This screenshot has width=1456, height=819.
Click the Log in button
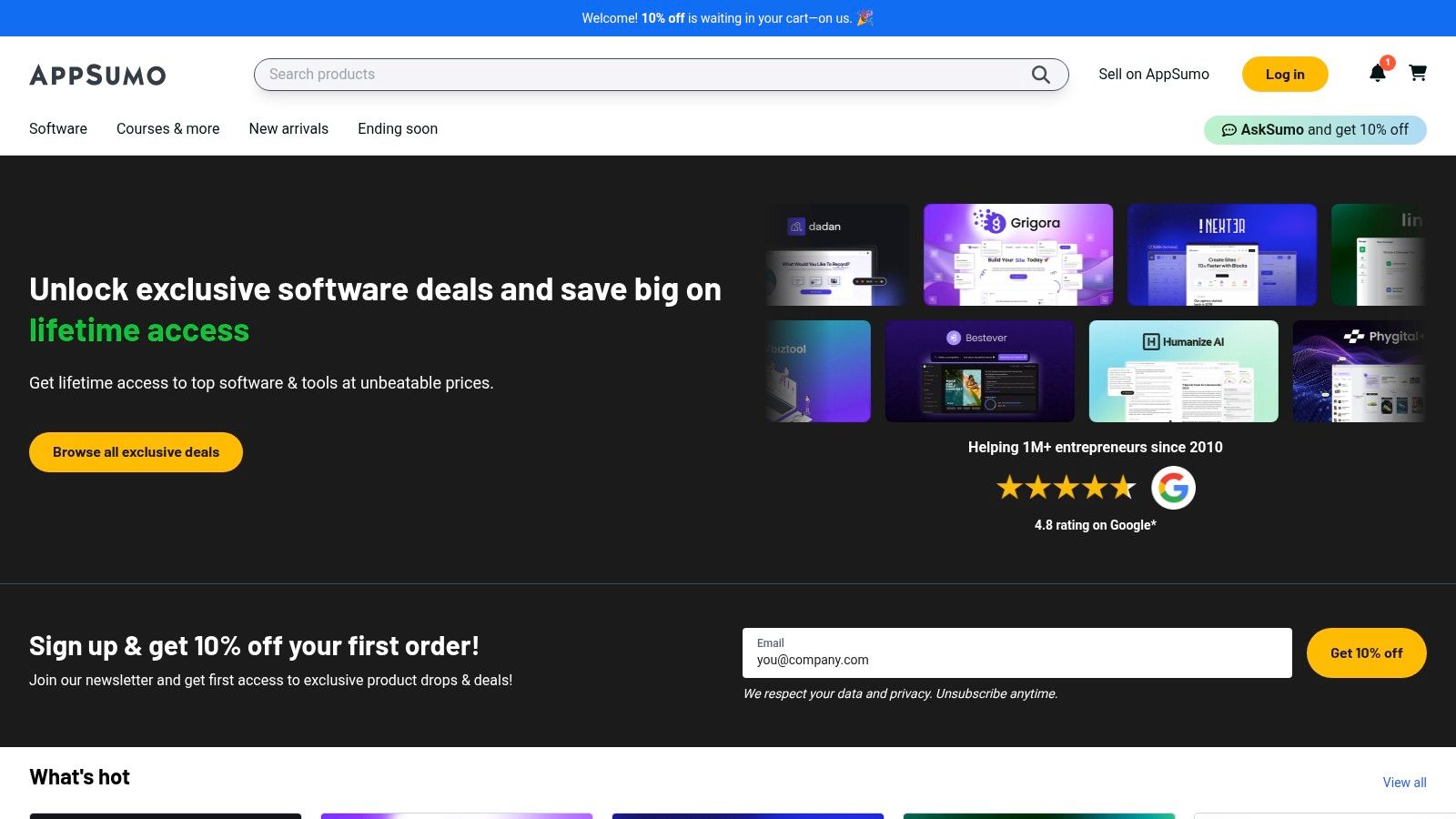click(x=1285, y=75)
